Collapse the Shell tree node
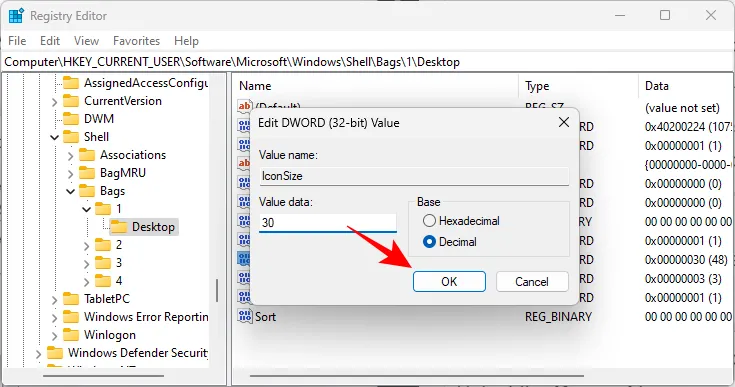This screenshot has height=387, width=735. coord(54,137)
